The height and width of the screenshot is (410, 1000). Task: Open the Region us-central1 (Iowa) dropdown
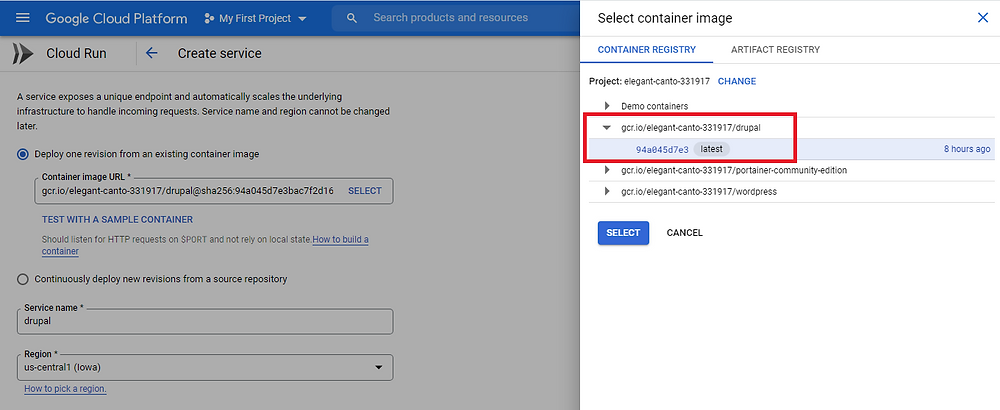click(205, 367)
